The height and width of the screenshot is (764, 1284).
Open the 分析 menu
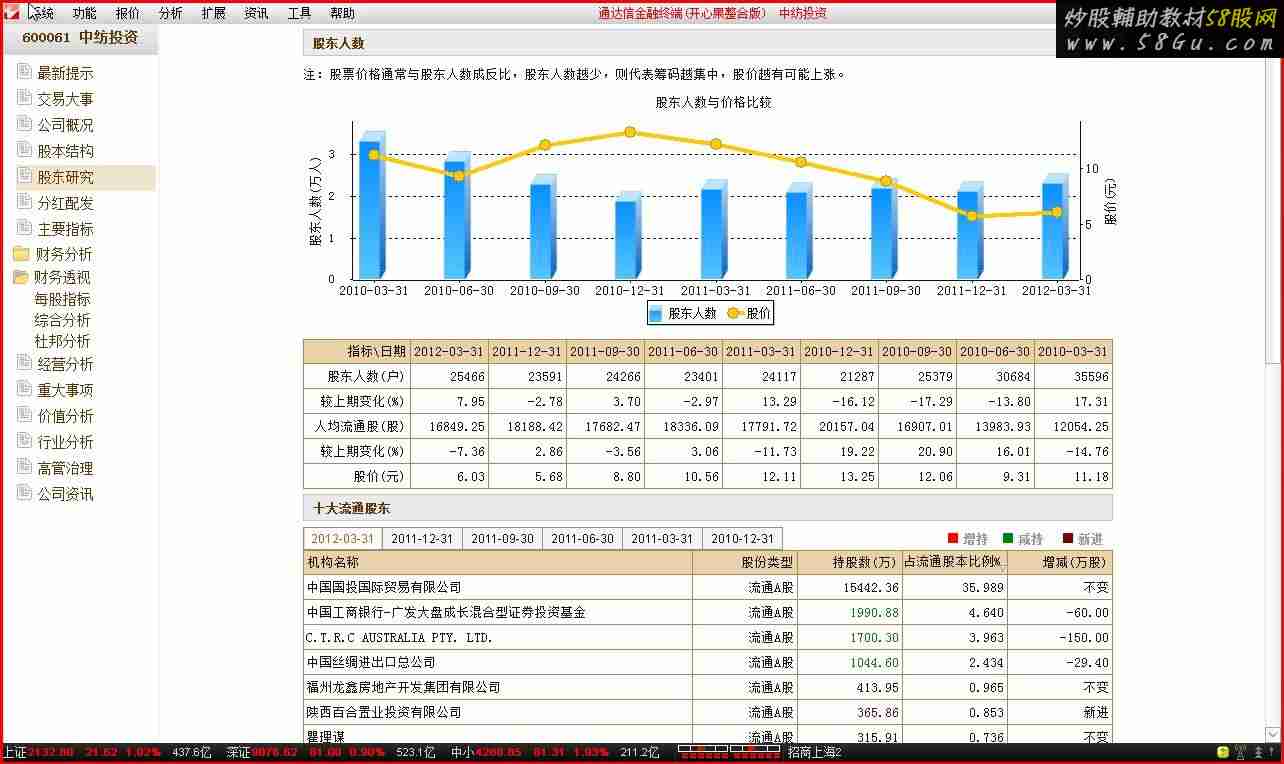[x=170, y=13]
